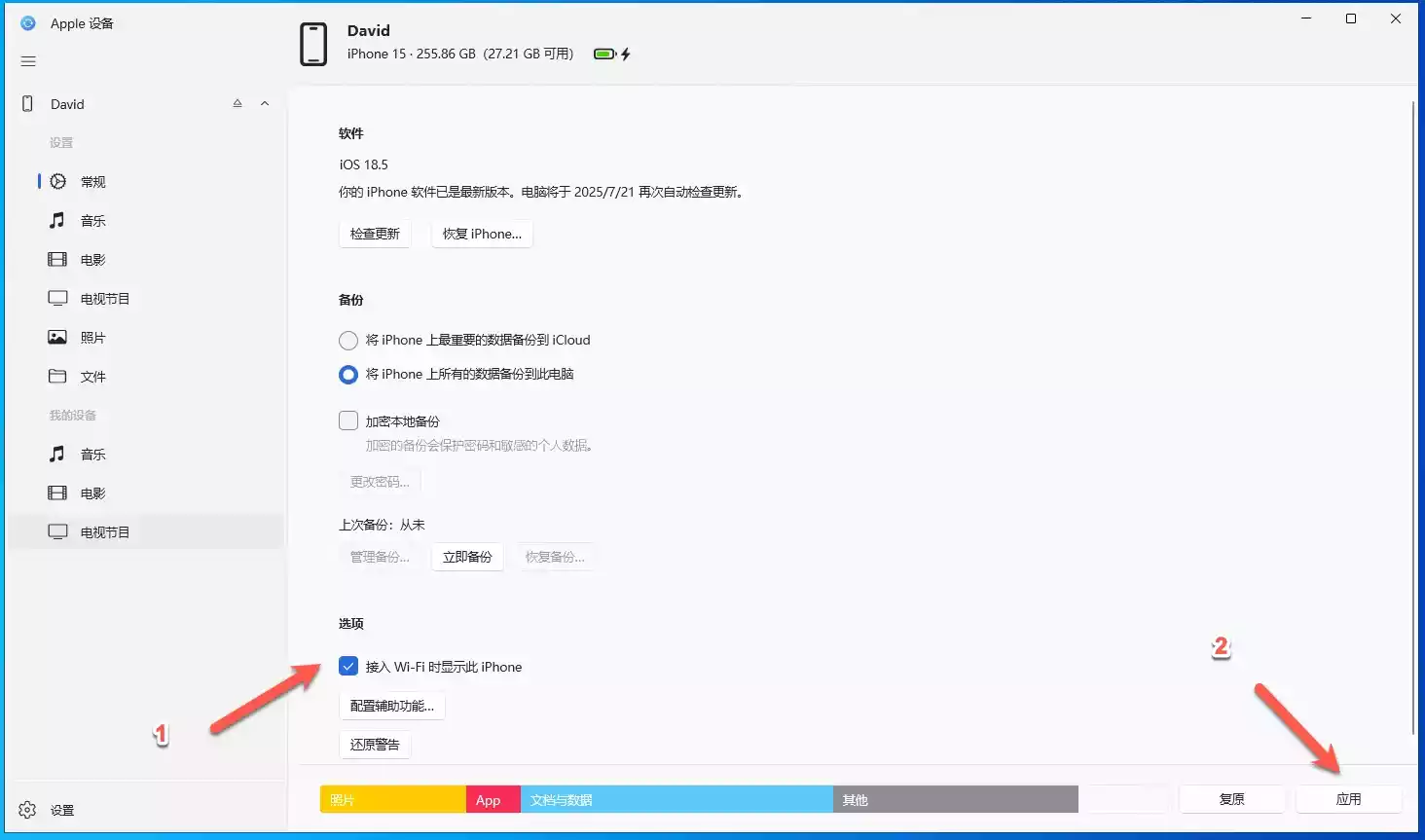Select backup to this computer option

coord(348,375)
